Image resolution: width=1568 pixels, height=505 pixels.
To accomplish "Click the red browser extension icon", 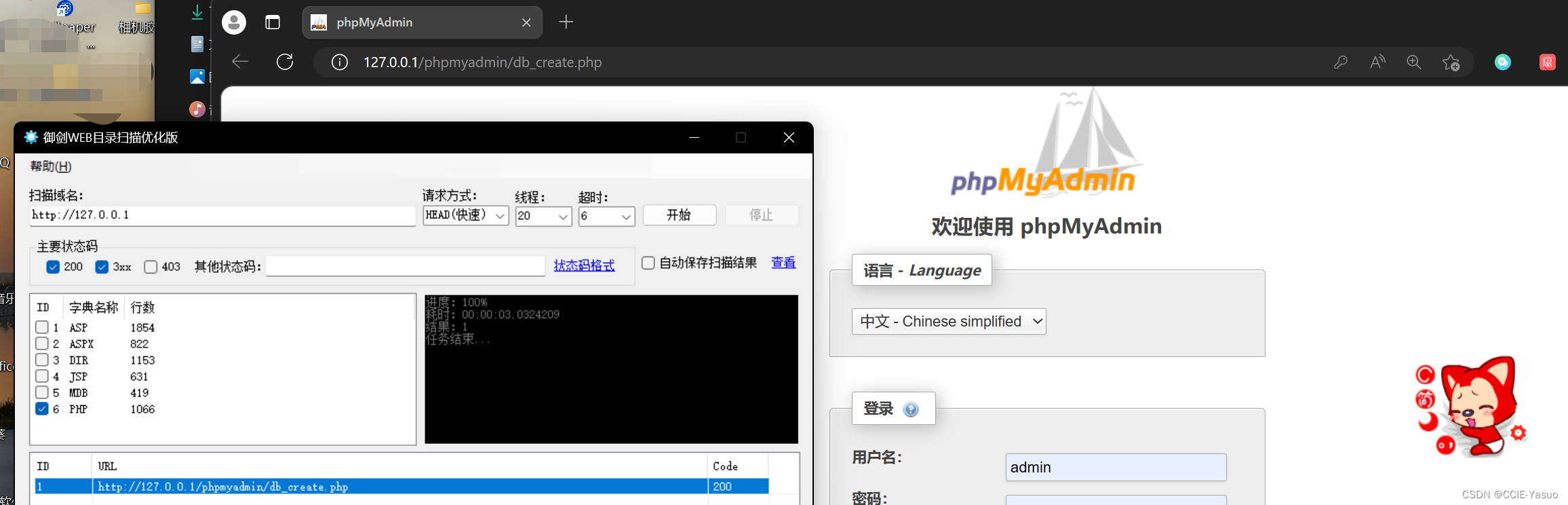I will point(1548,62).
